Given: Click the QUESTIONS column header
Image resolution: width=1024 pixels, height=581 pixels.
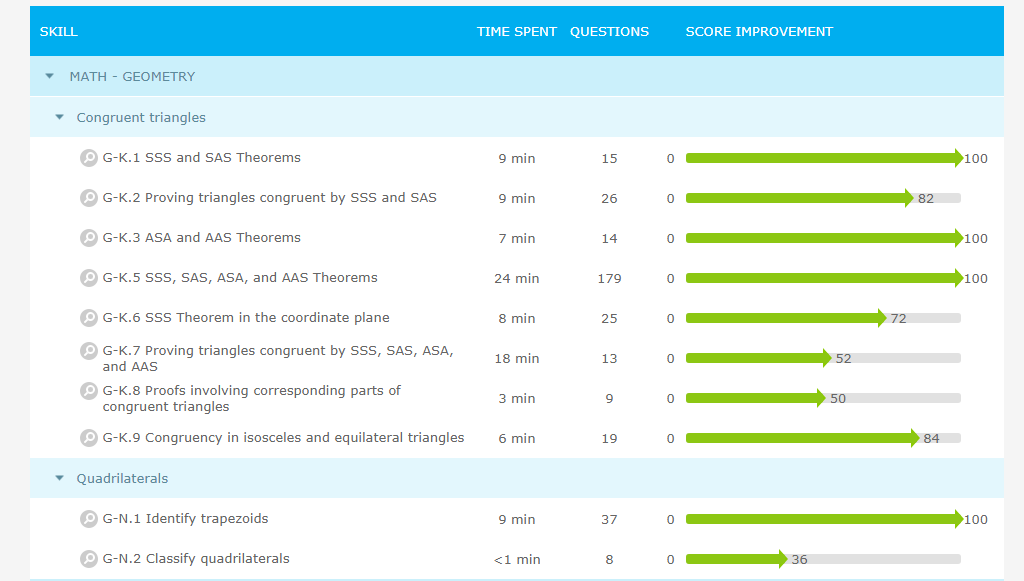Looking at the screenshot, I should click(609, 32).
